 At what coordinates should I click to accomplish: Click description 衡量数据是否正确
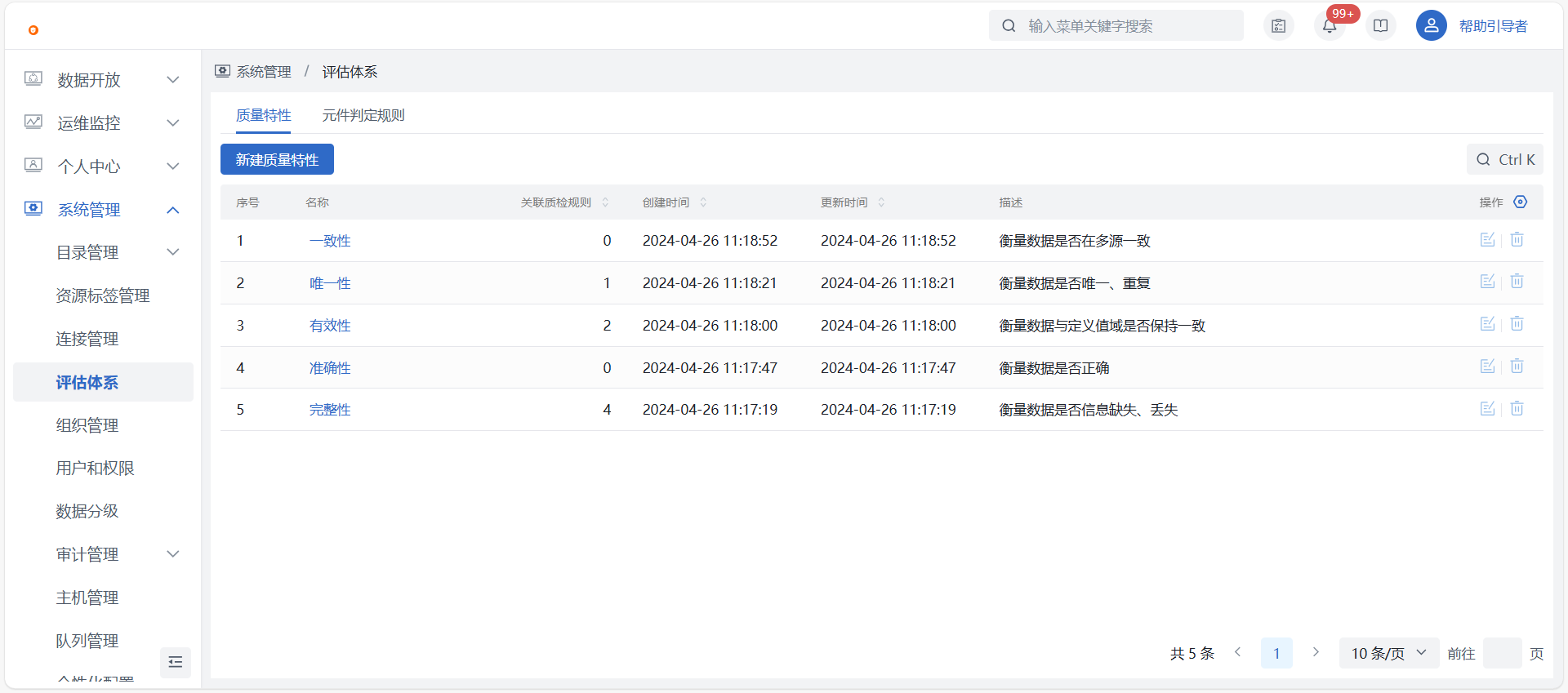(1054, 368)
